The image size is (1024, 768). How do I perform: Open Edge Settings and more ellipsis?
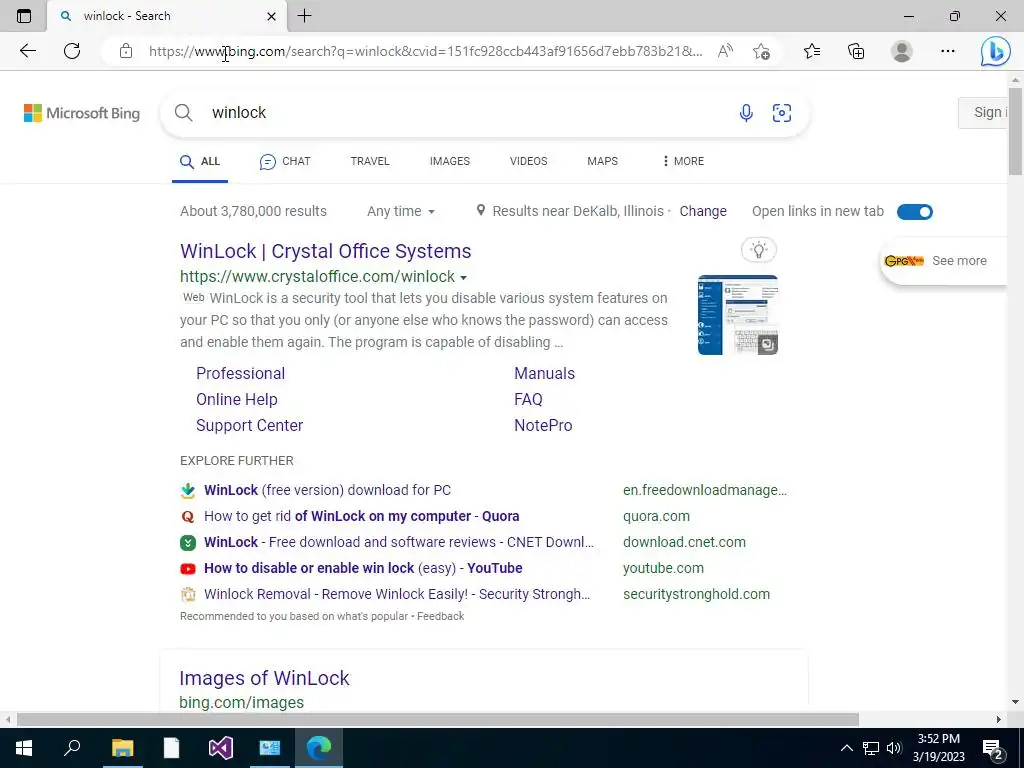click(948, 51)
